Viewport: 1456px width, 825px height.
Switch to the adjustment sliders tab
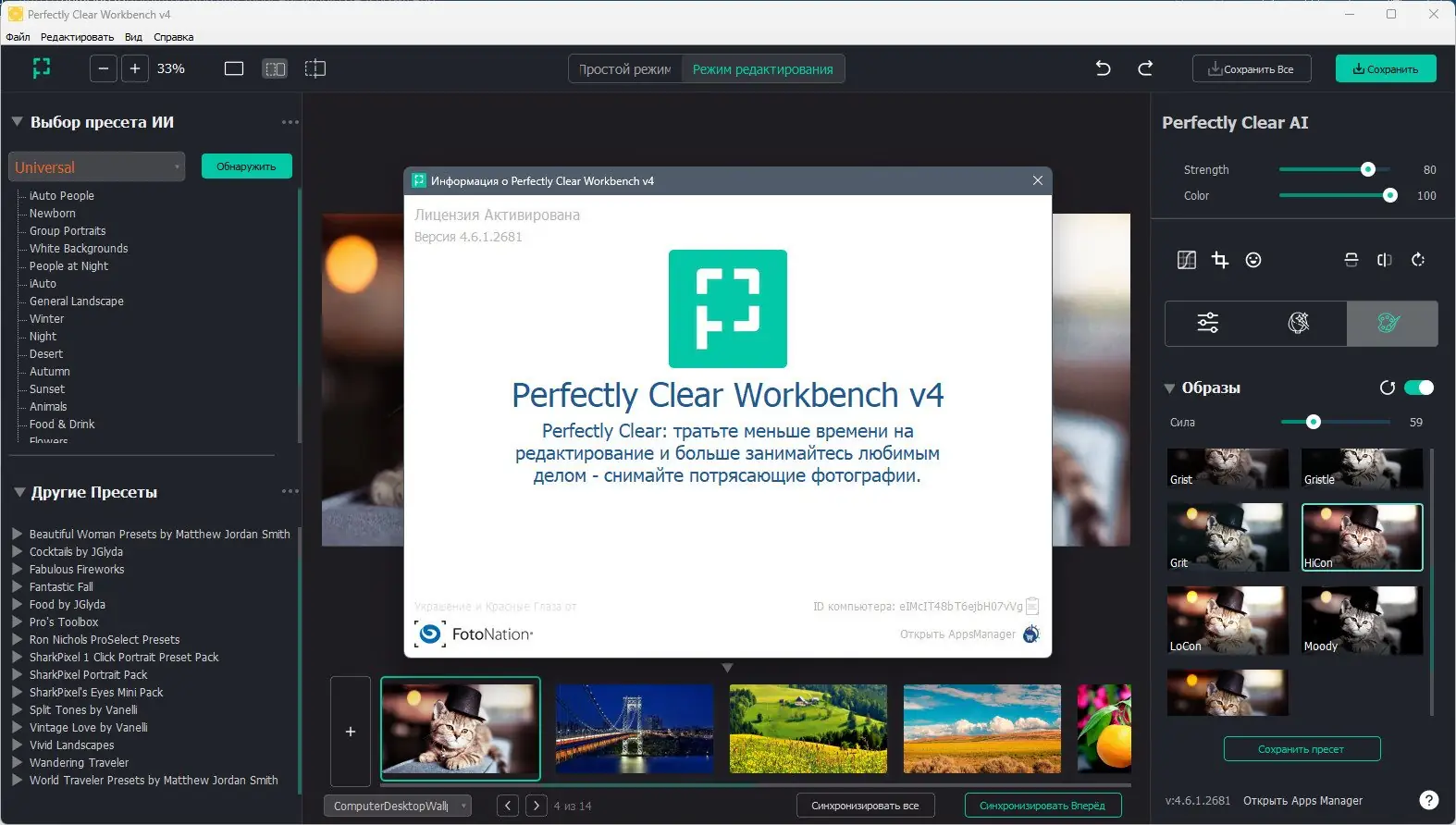point(1209,323)
